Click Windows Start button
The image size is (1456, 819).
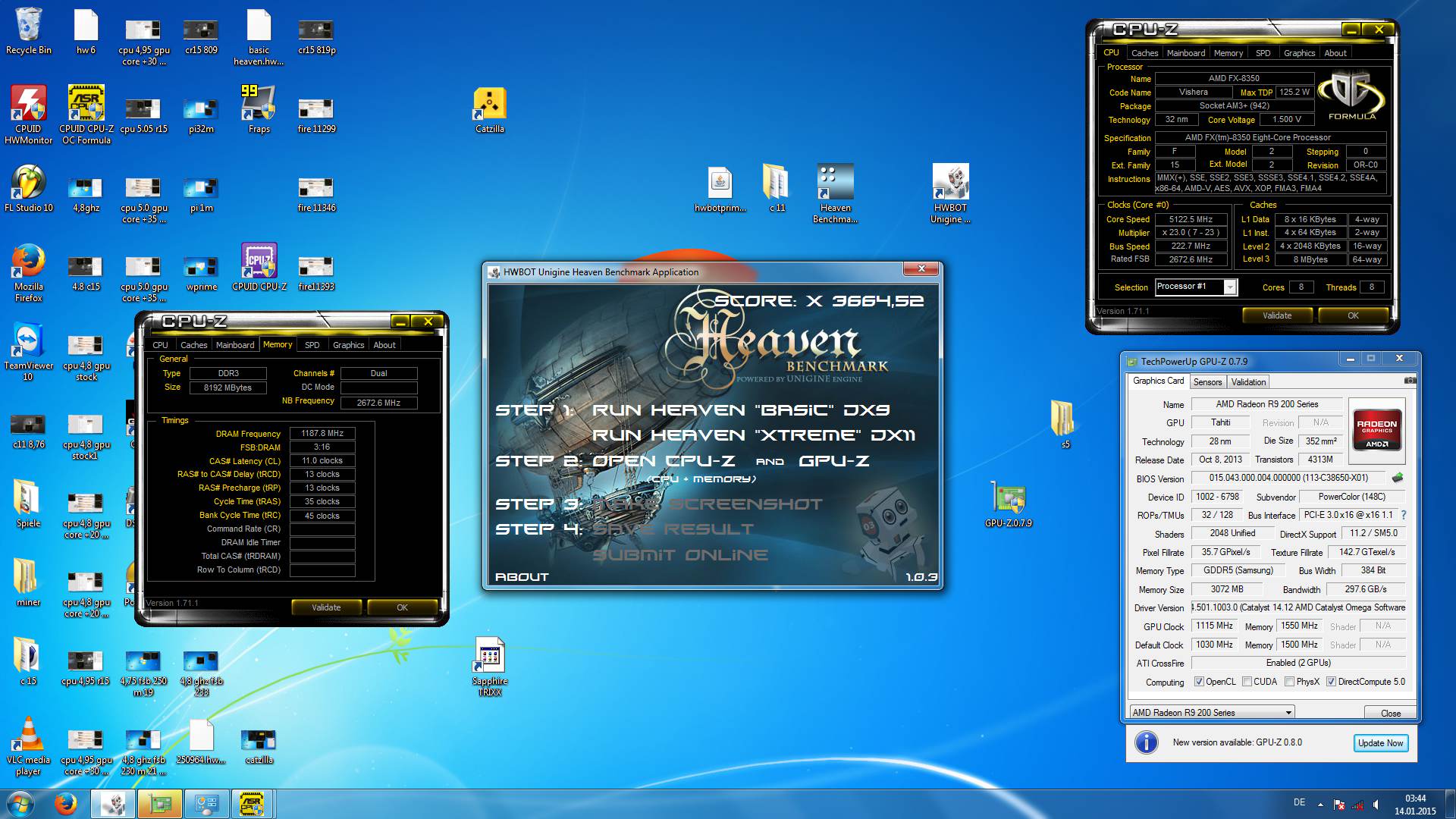(x=20, y=804)
